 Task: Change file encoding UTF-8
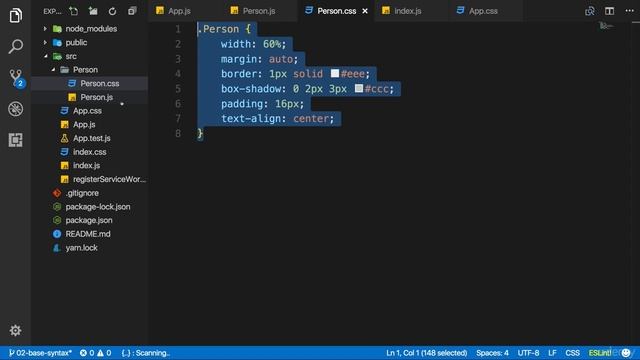528,353
